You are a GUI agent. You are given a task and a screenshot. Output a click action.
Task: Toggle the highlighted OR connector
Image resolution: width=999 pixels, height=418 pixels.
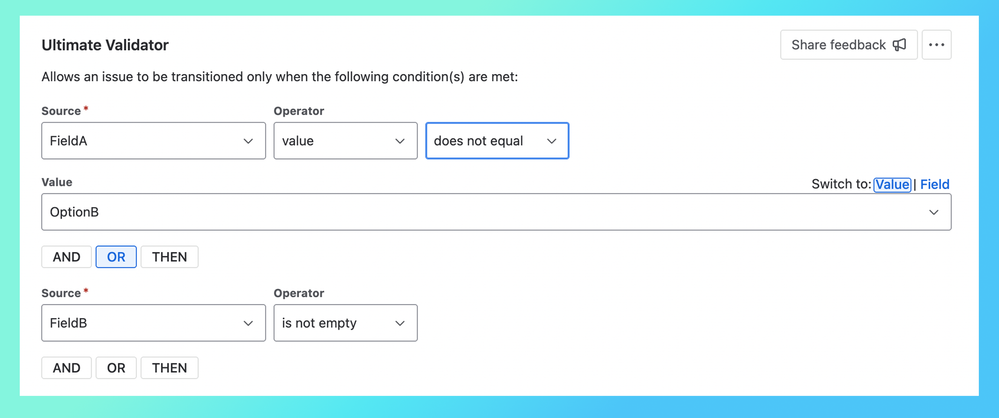[116, 257]
